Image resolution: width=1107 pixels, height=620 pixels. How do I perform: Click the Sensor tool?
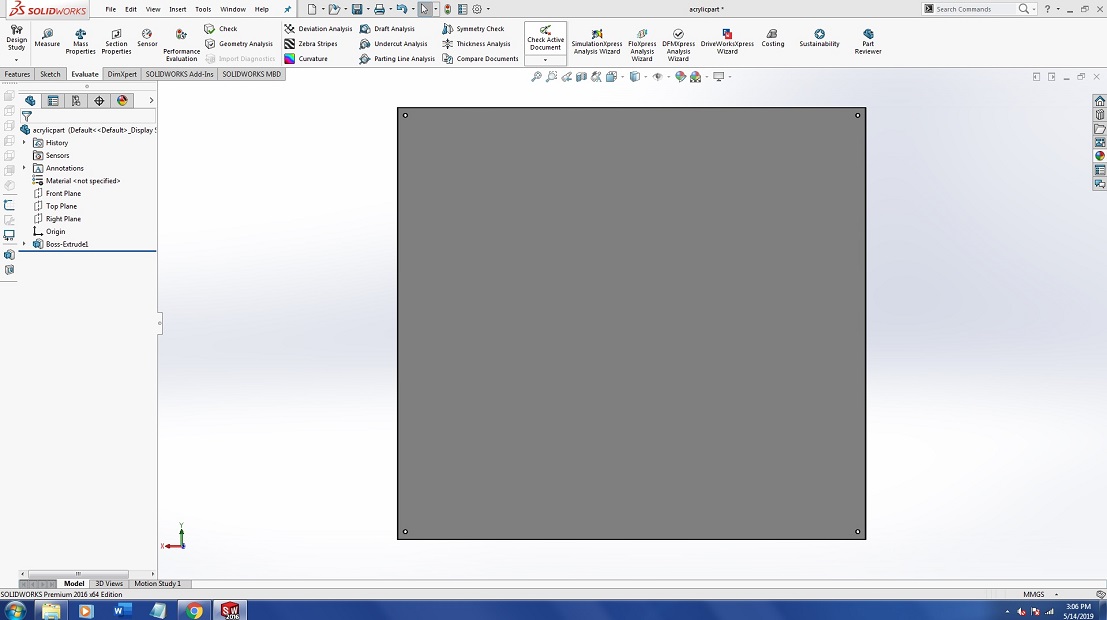(x=147, y=38)
